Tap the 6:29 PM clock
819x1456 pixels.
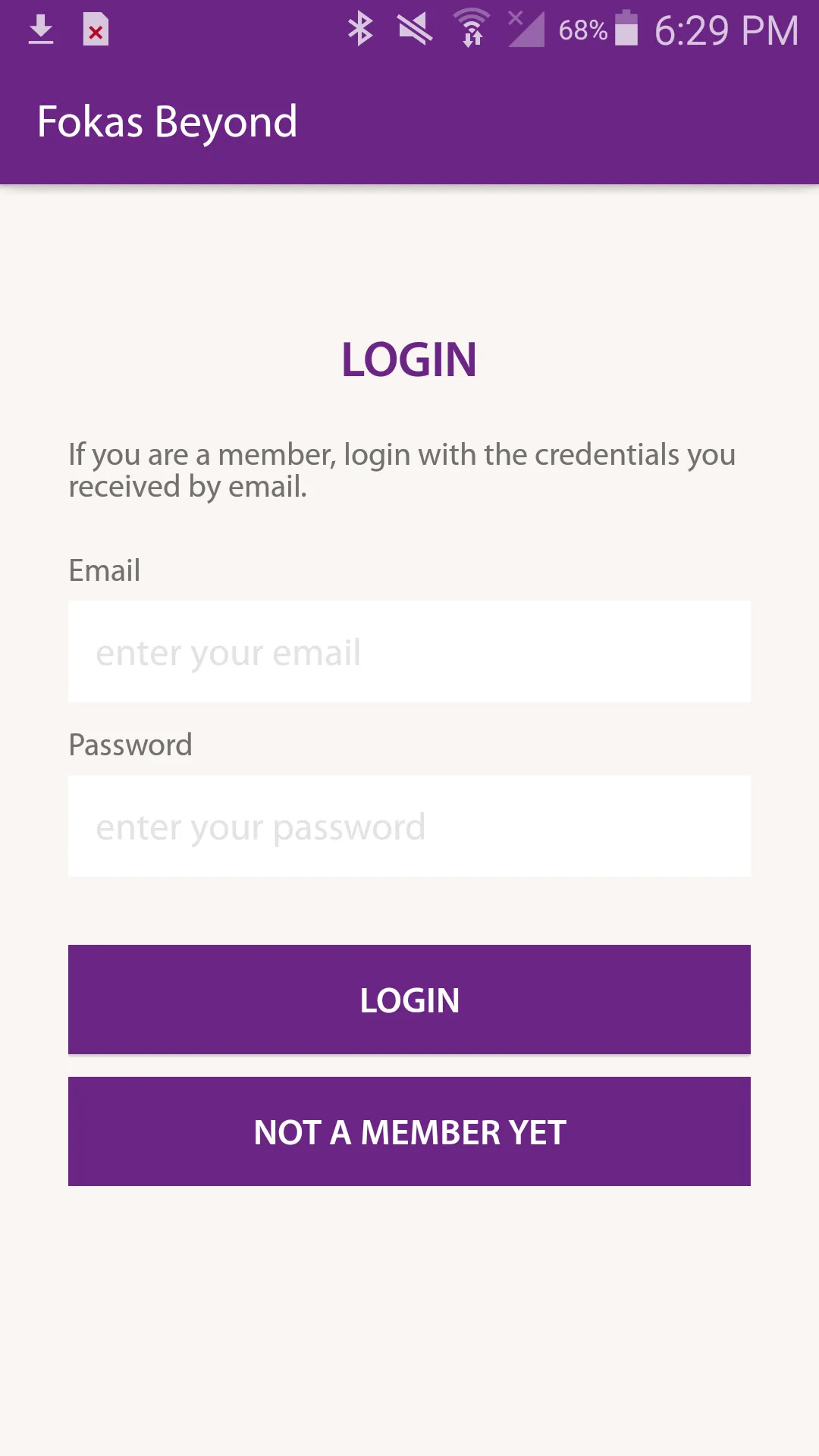coord(726,31)
